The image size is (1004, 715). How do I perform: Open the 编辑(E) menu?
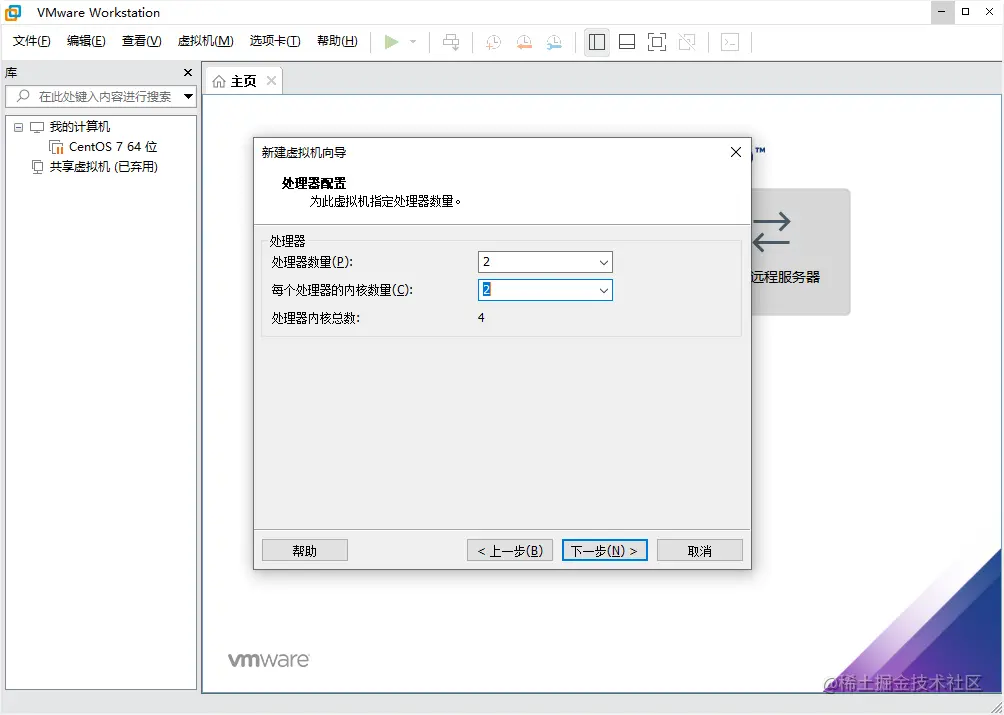point(86,42)
